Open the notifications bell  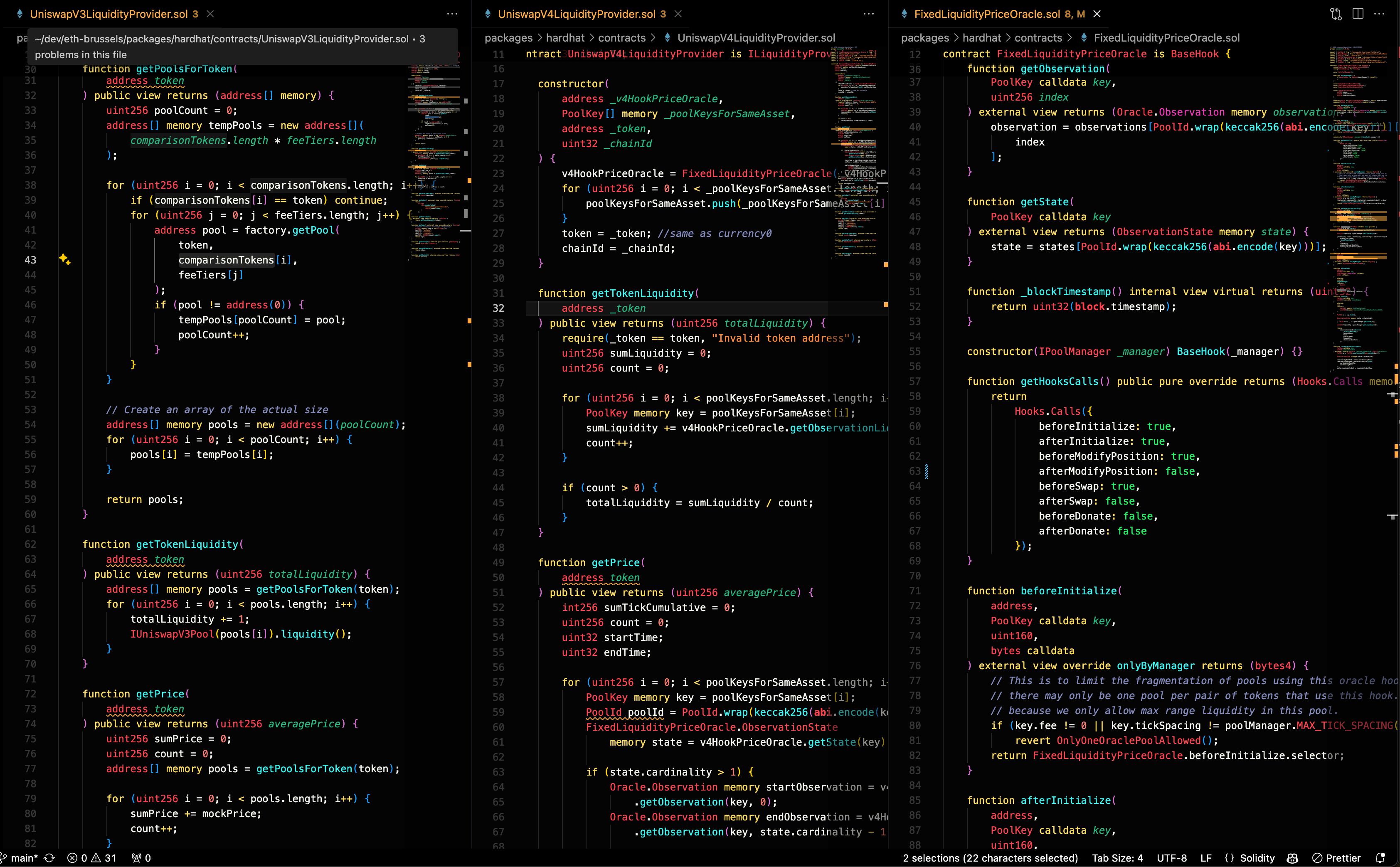coord(1380,858)
